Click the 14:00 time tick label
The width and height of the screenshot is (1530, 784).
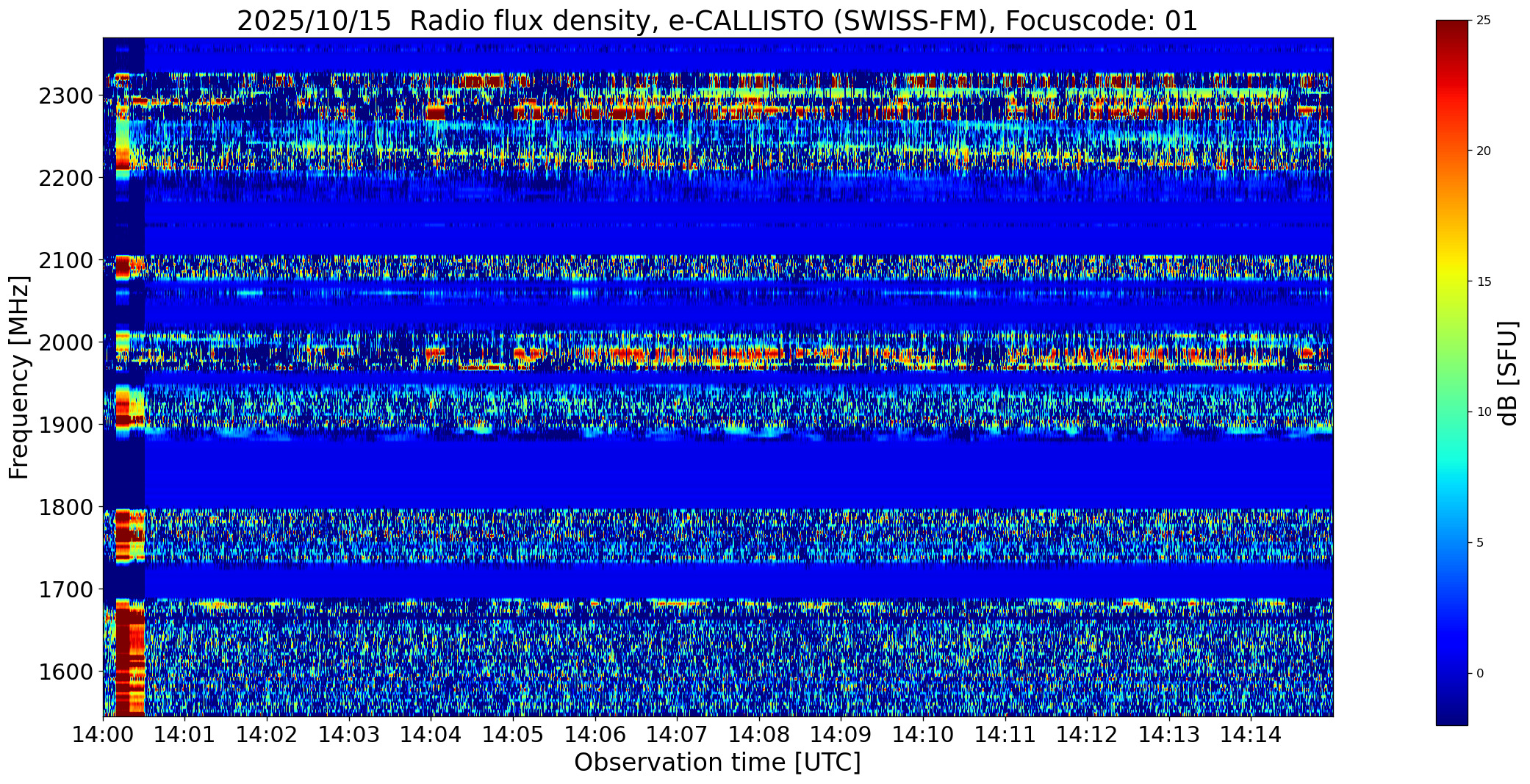point(103,734)
